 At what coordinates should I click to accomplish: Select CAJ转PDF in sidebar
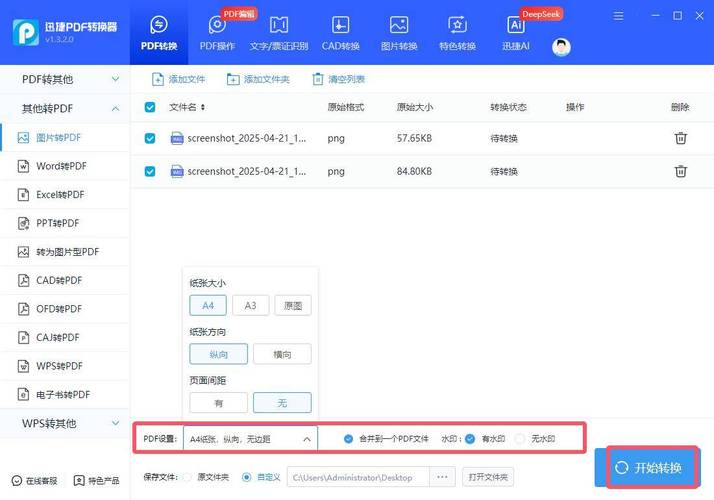pyautogui.click(x=65, y=337)
